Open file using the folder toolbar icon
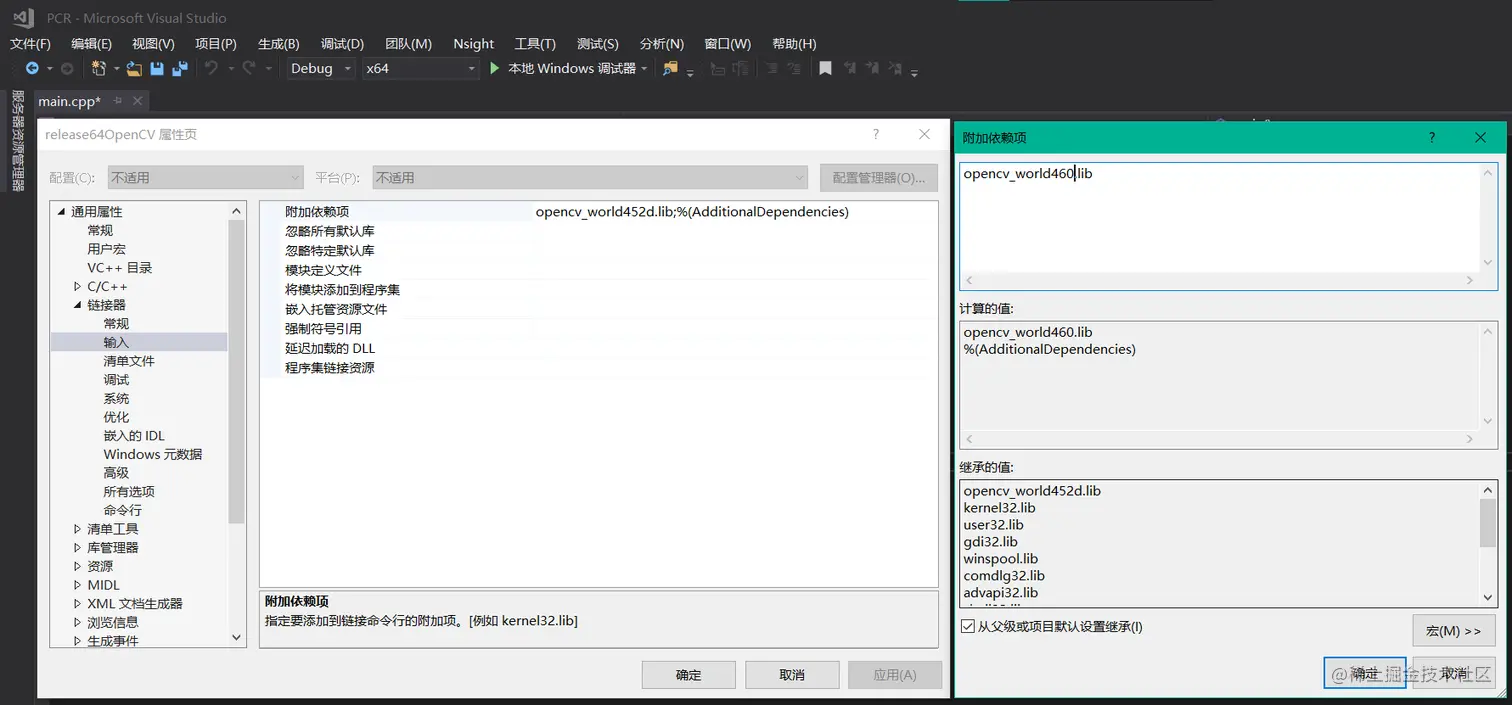This screenshot has width=1512, height=705. [134, 68]
